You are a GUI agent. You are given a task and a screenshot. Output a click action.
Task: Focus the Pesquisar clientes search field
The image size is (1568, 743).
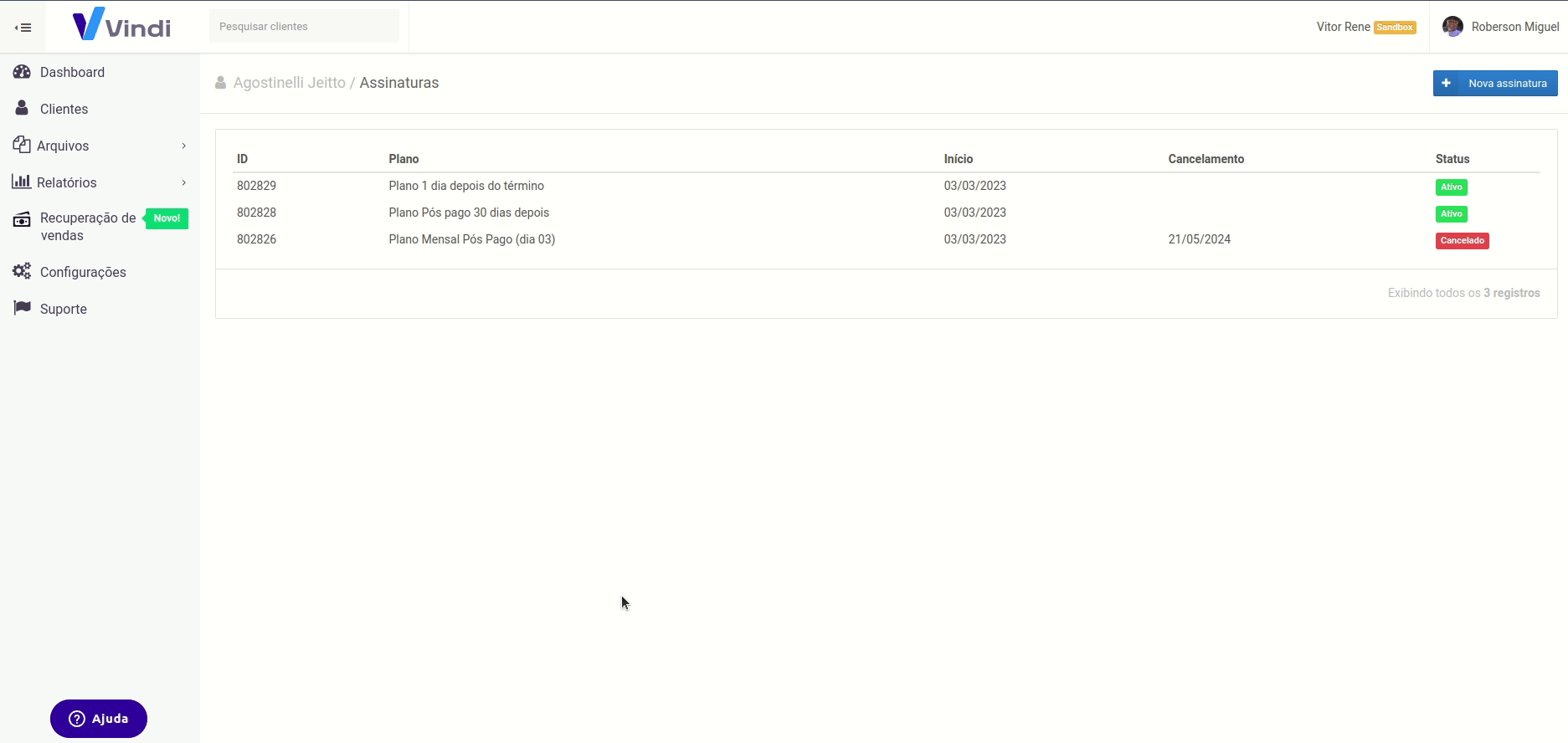304,26
